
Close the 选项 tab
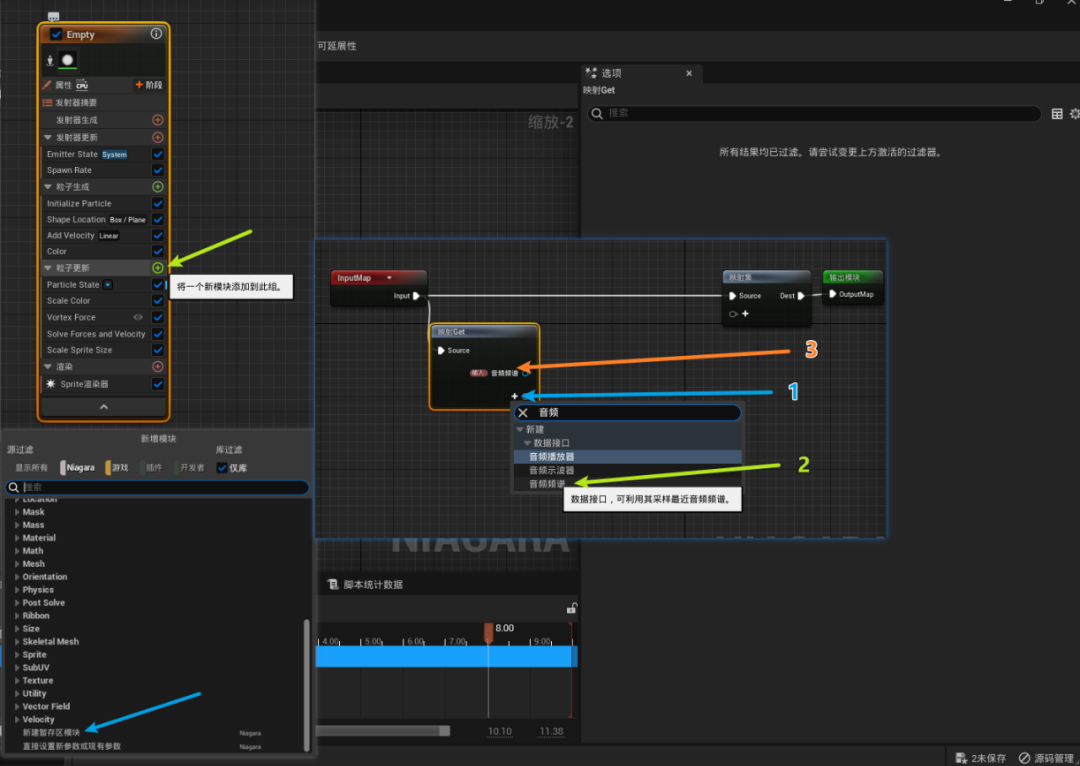pos(689,73)
